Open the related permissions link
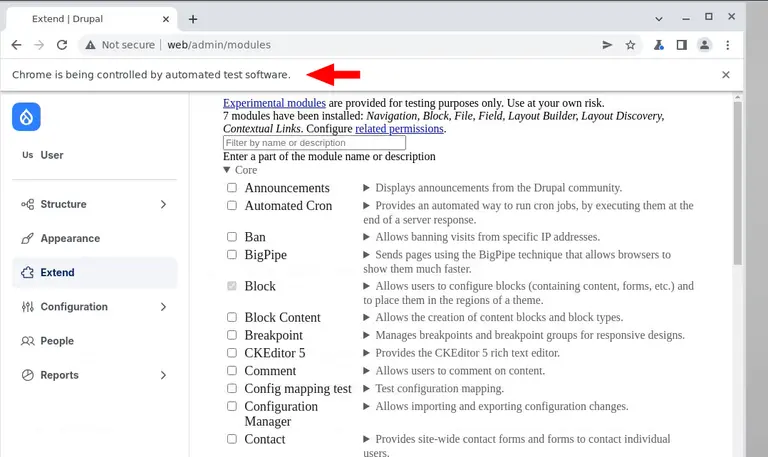The height and width of the screenshot is (457, 768). 399,128
